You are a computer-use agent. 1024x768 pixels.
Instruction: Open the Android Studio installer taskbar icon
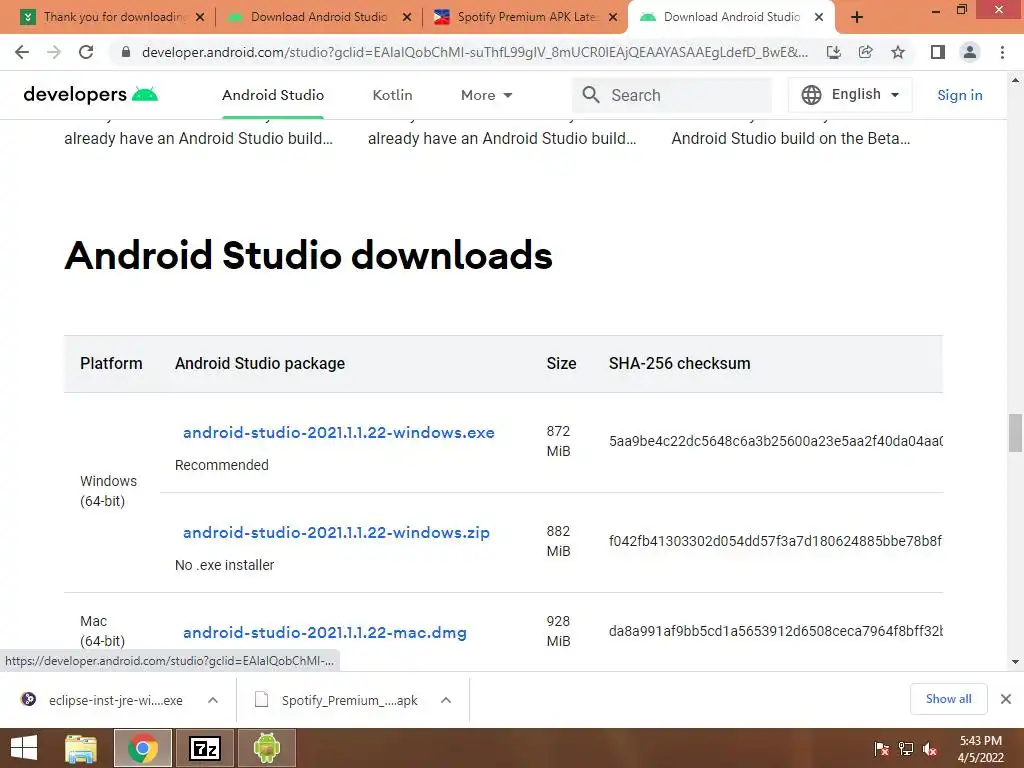pos(267,748)
